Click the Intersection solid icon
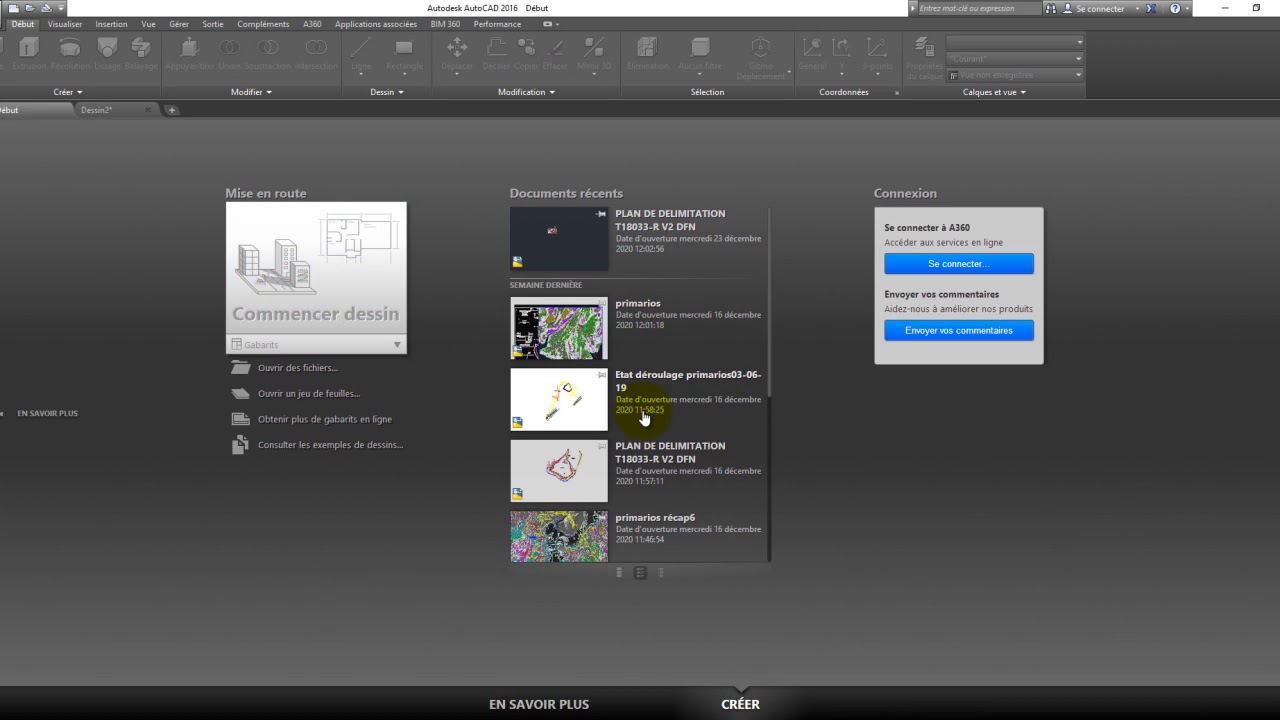1280x720 pixels. coord(316,47)
